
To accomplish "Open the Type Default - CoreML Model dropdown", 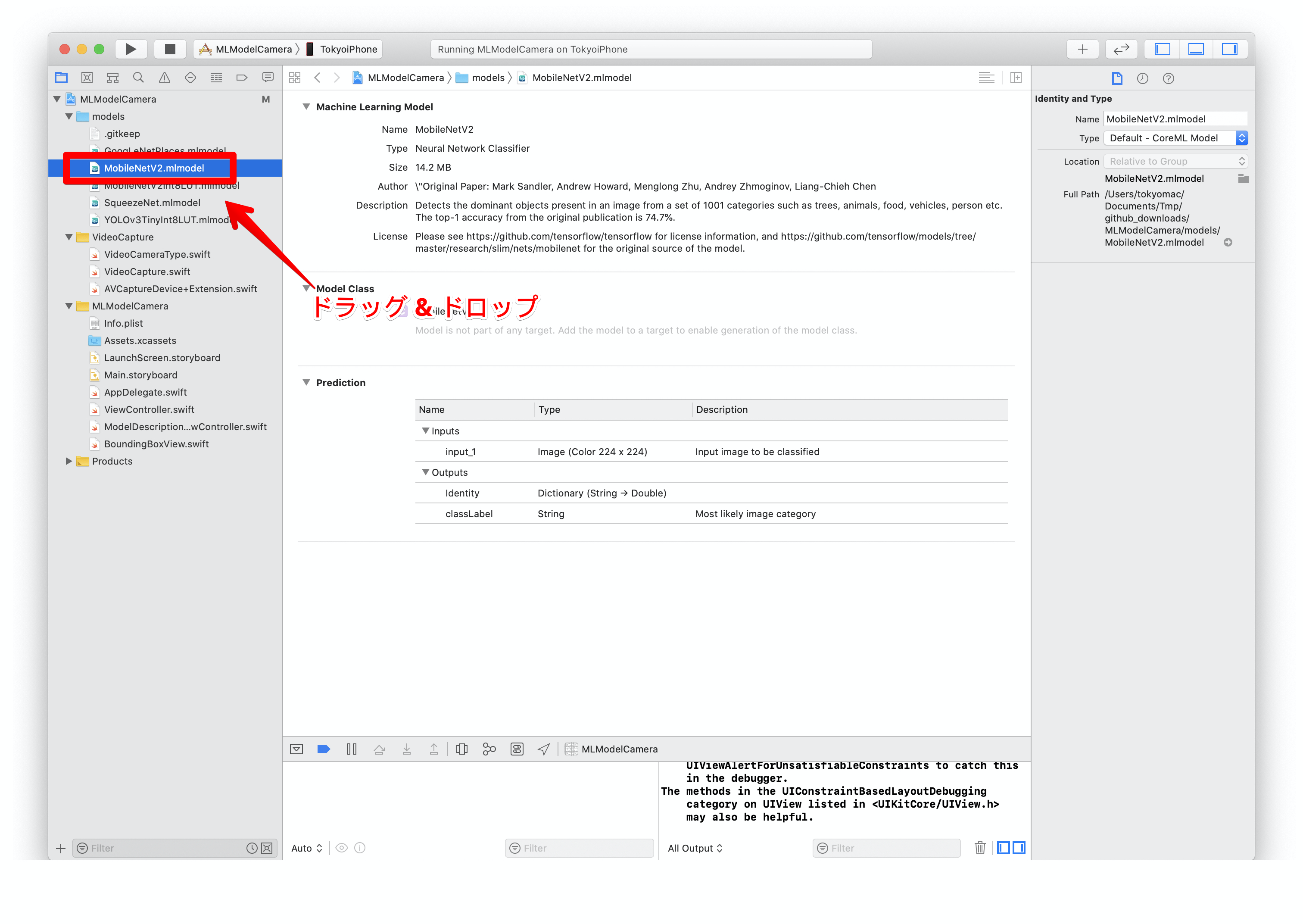I will pyautogui.click(x=1175, y=137).
